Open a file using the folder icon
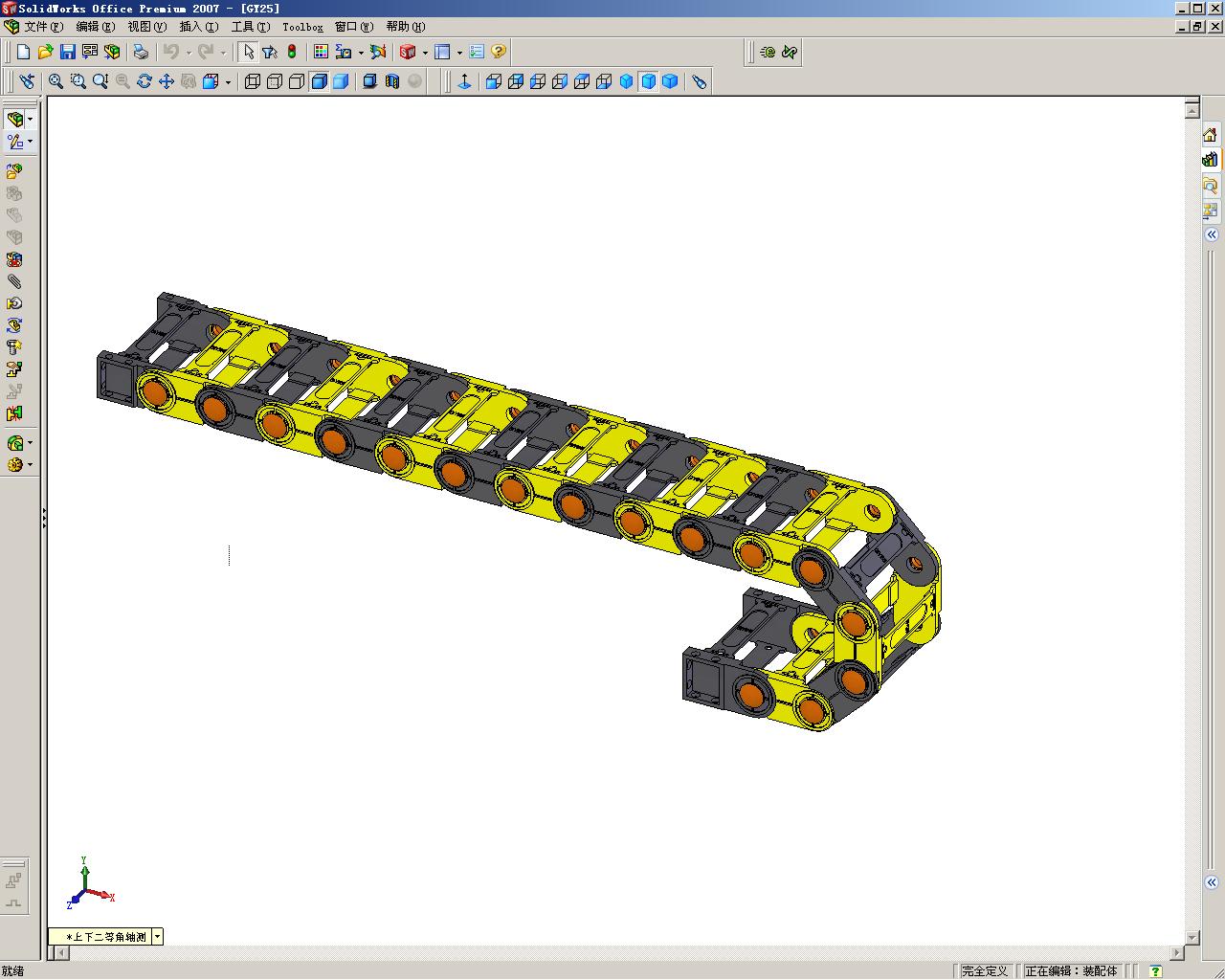The height and width of the screenshot is (980, 1225). pyautogui.click(x=45, y=52)
